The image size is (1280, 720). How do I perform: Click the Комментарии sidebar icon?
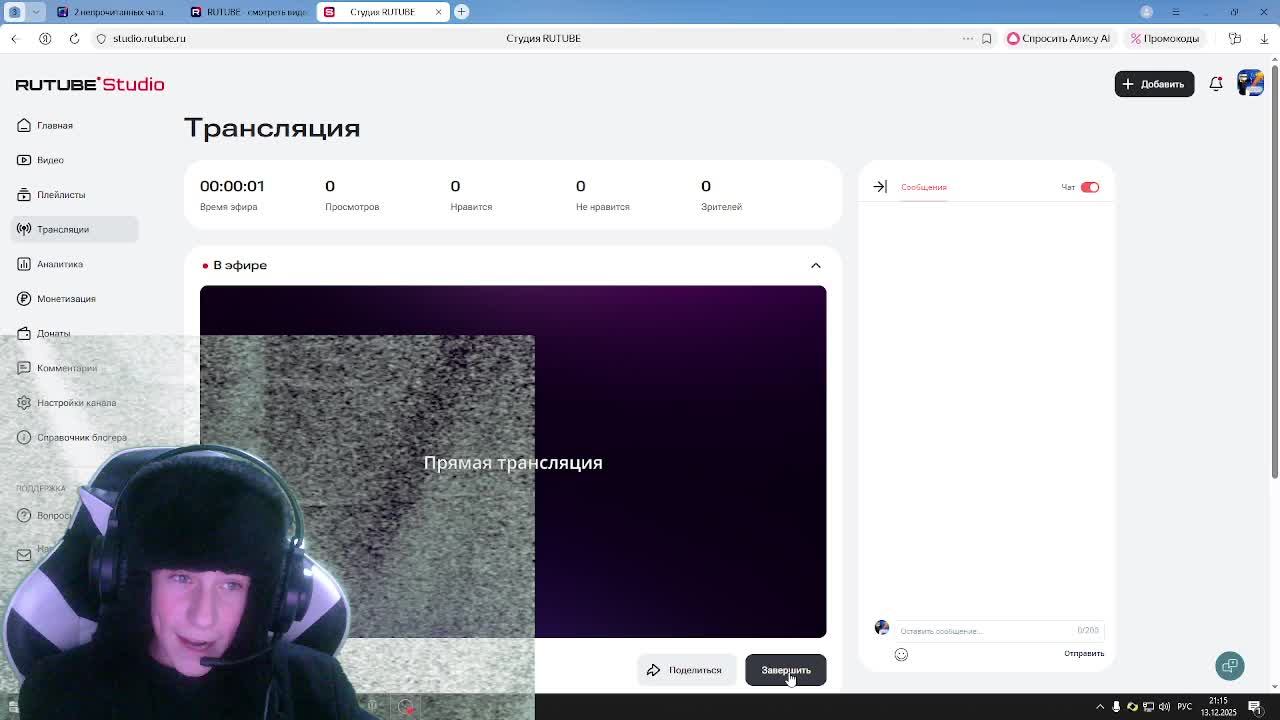pos(24,368)
